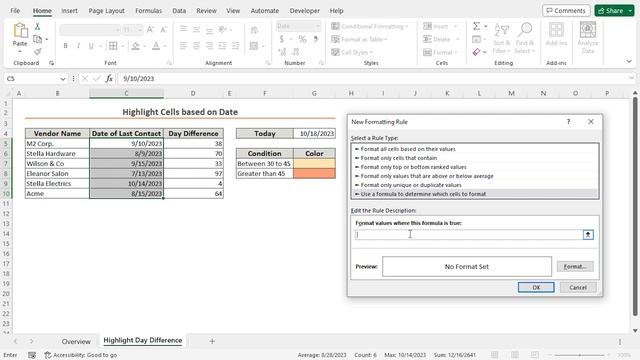Toggle Bold formatting
The width and height of the screenshot is (640, 360).
tap(65, 46)
